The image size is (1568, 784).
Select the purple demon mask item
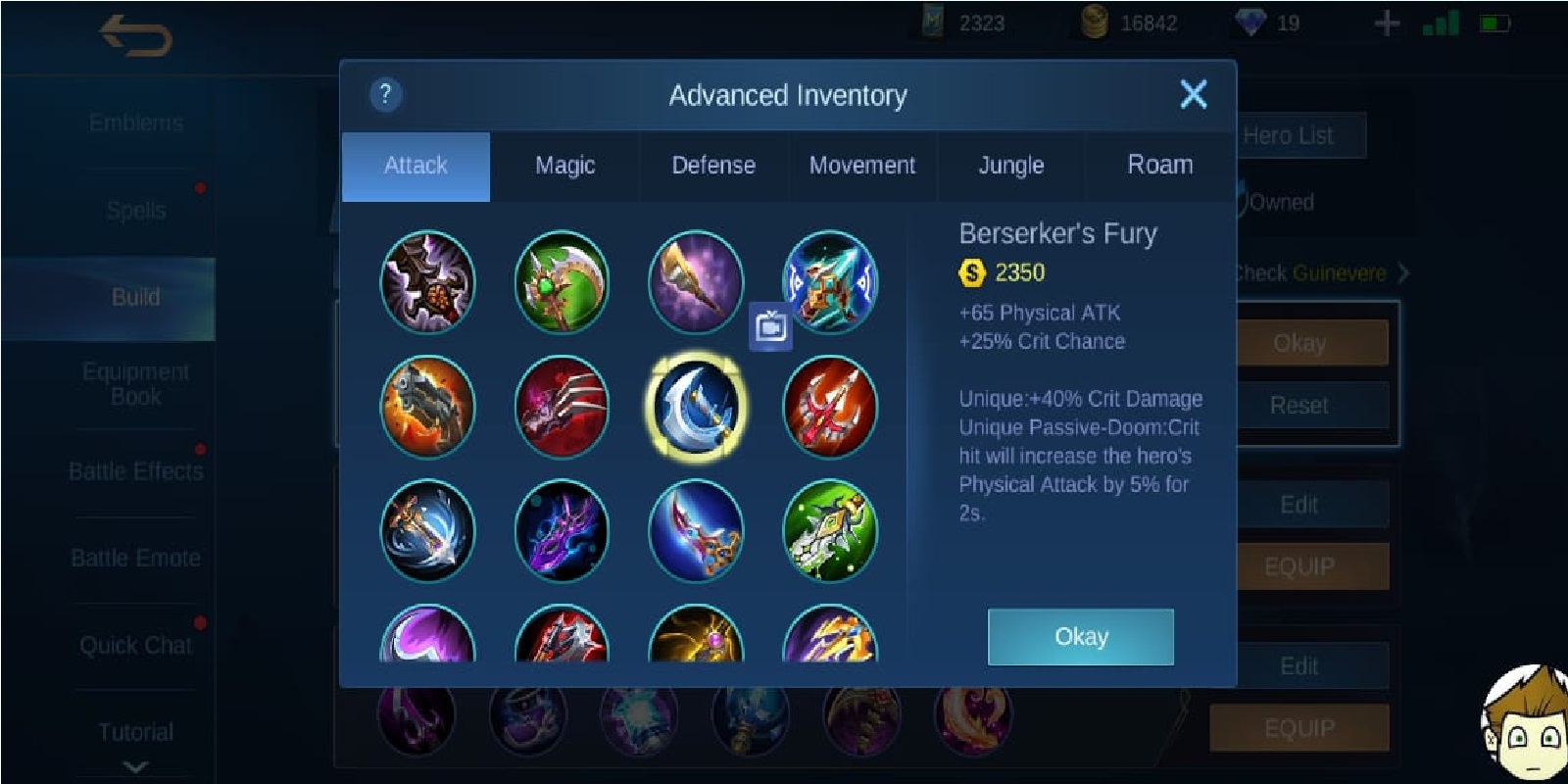pyautogui.click(x=562, y=530)
